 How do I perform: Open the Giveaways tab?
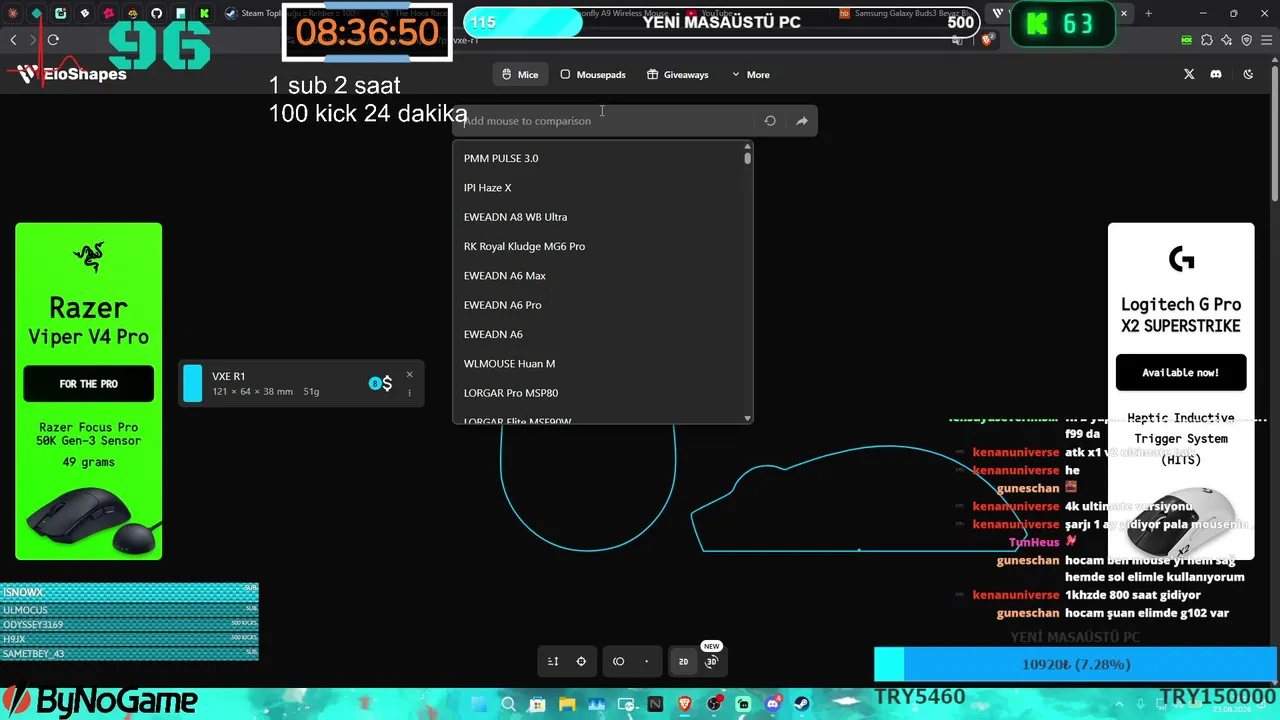[x=678, y=75]
